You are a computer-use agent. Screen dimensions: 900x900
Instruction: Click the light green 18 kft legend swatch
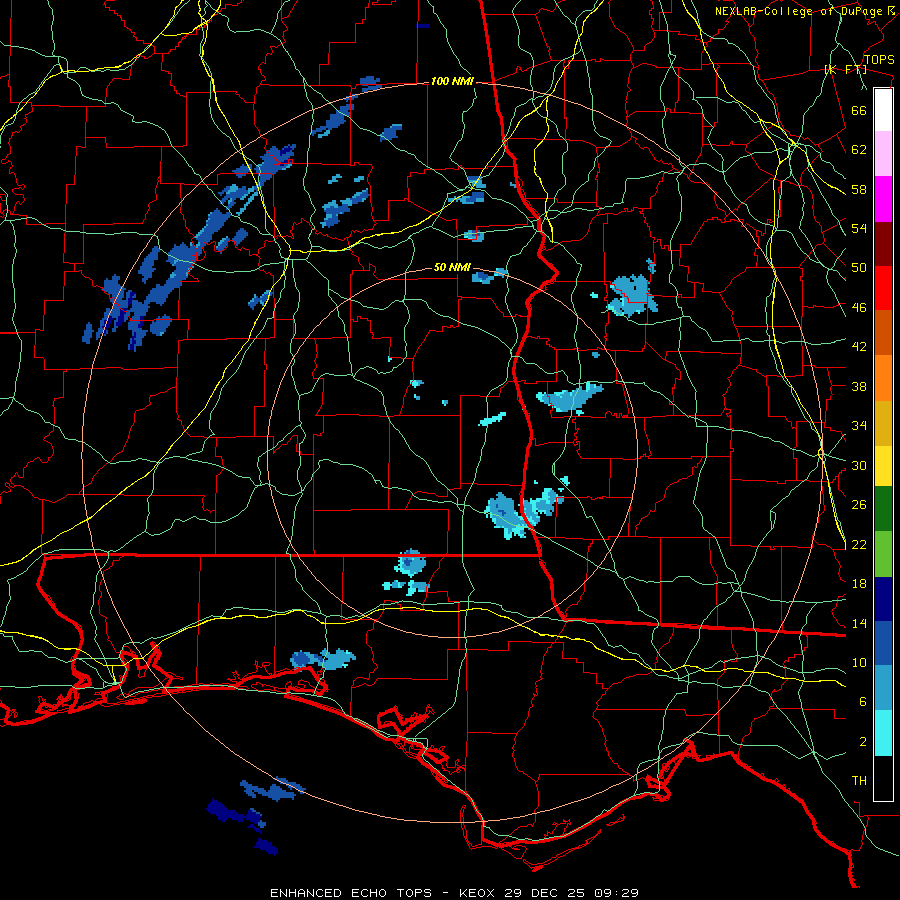coord(883,554)
